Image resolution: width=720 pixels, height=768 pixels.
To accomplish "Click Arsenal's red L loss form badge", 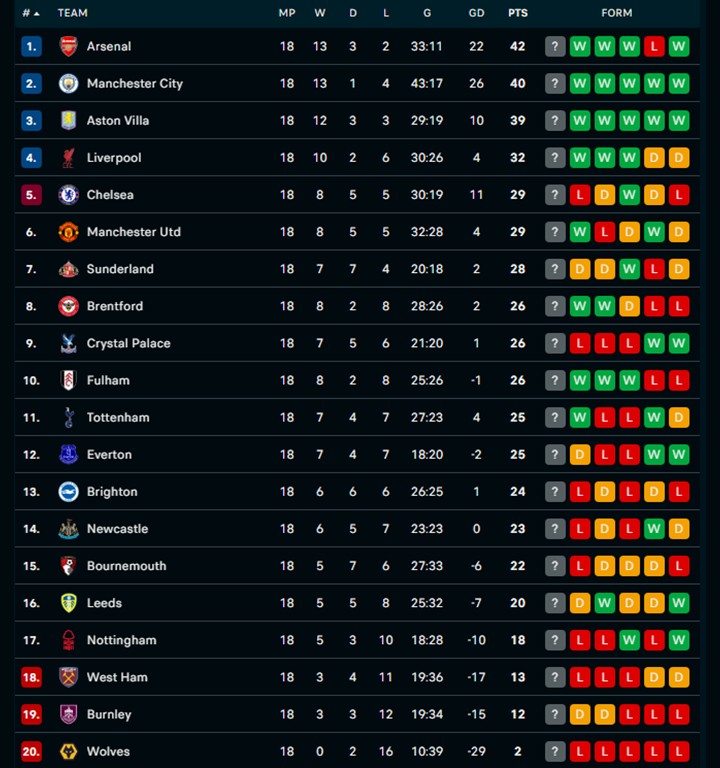I will point(654,46).
